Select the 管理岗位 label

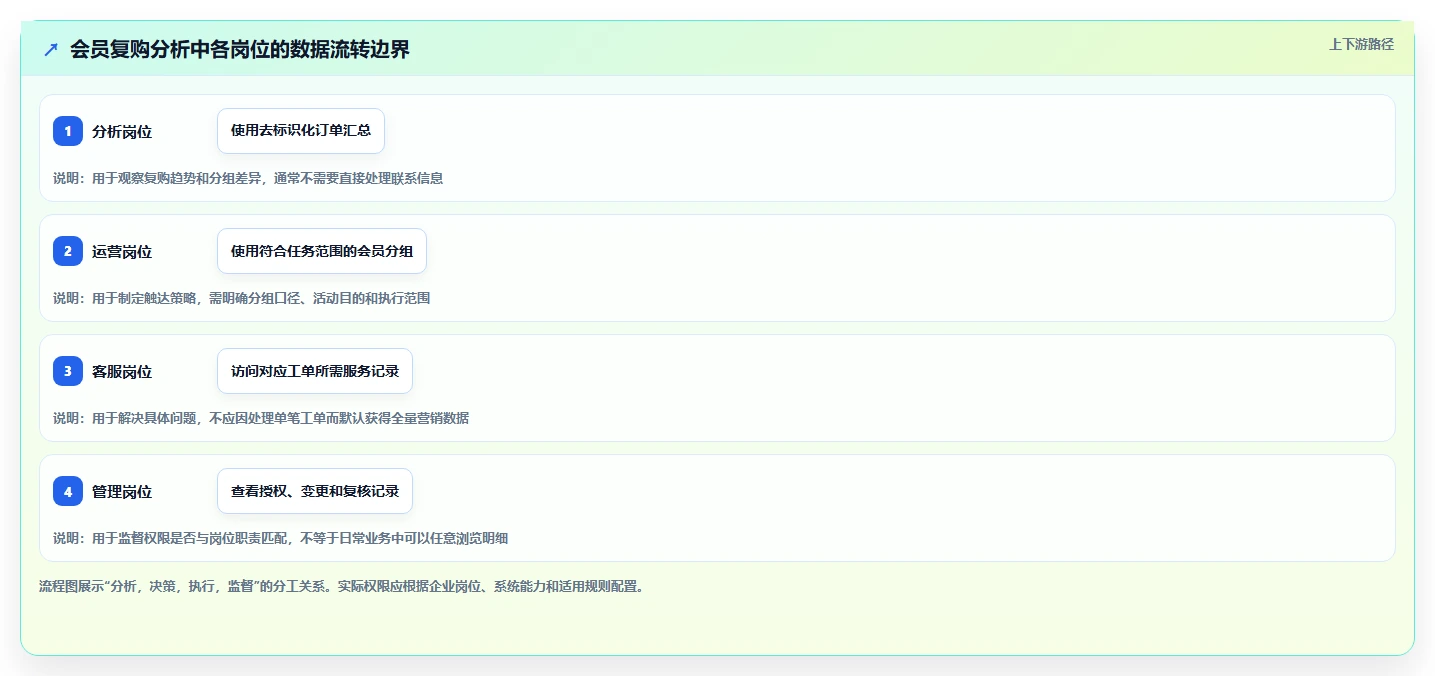(122, 492)
